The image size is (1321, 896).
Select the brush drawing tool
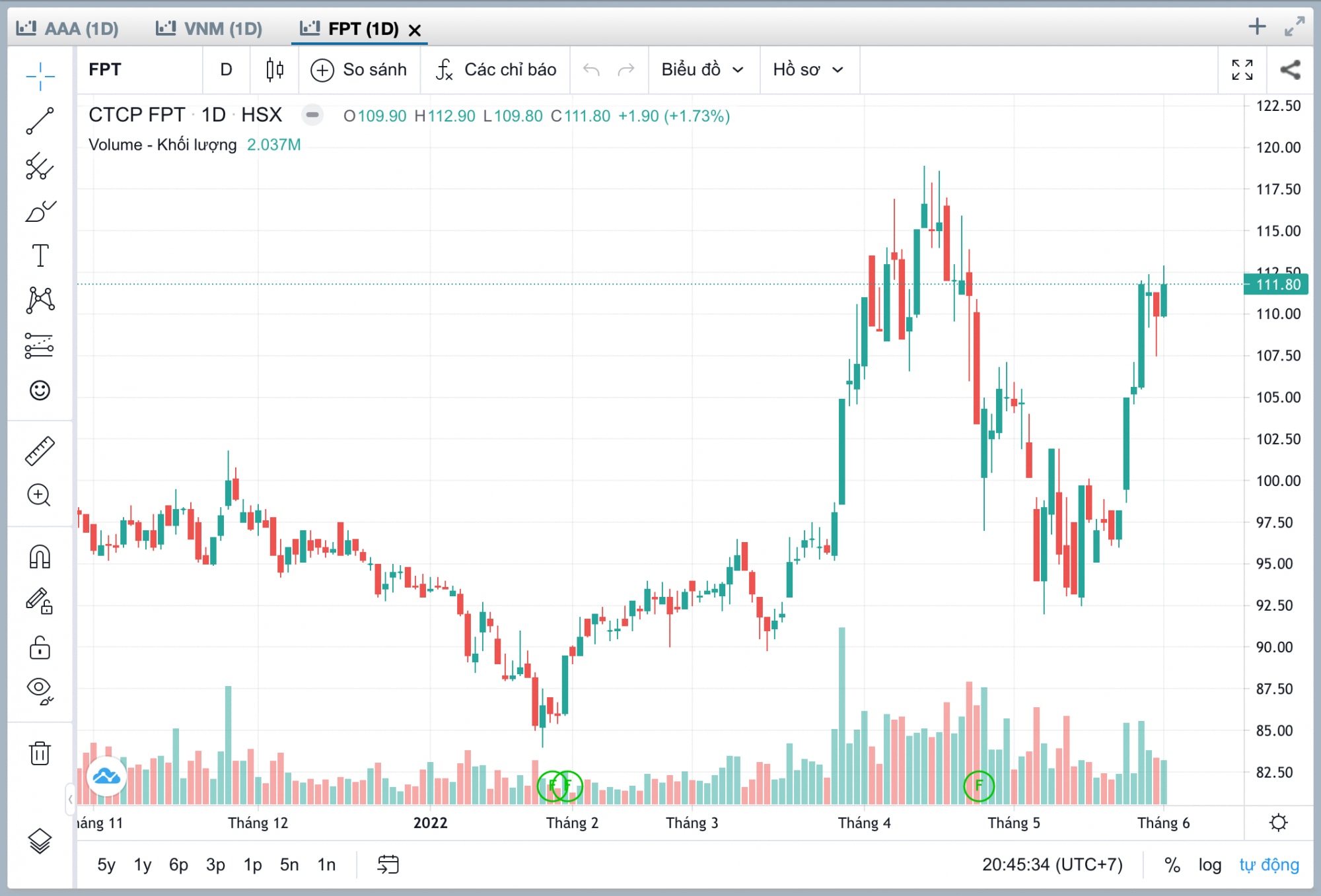pyautogui.click(x=40, y=211)
